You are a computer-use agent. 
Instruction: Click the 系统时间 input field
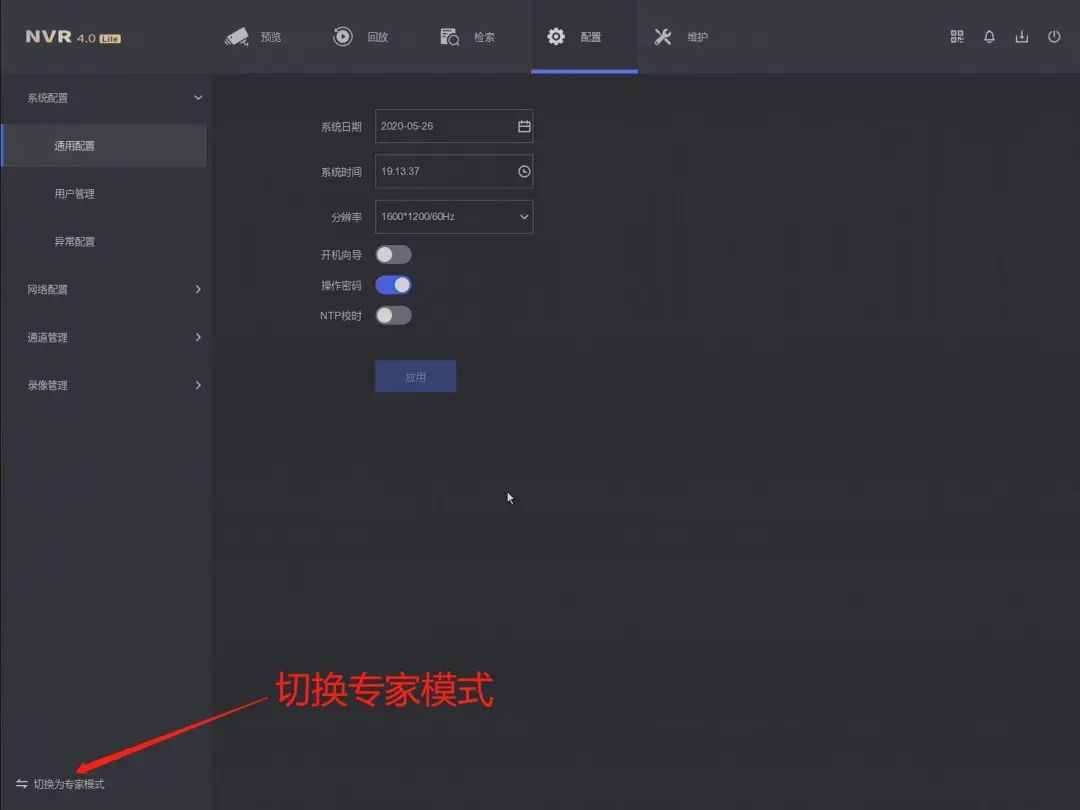(445, 171)
